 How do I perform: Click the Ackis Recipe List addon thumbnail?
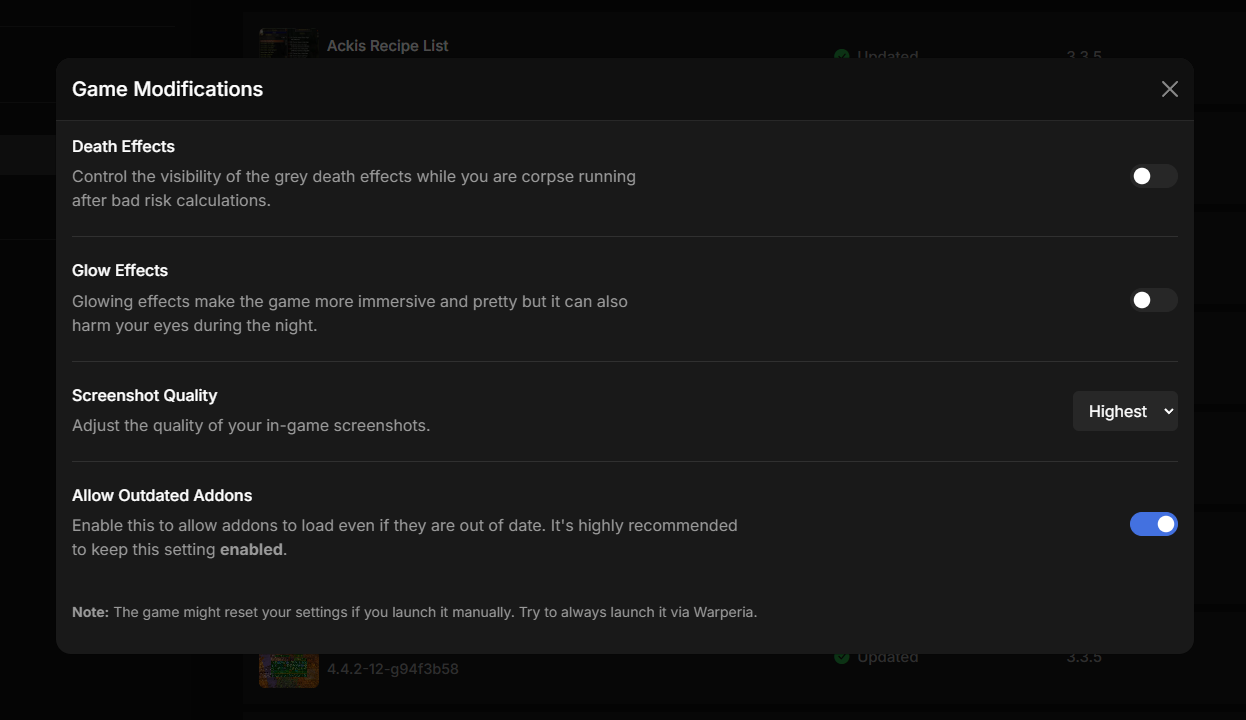(x=289, y=43)
